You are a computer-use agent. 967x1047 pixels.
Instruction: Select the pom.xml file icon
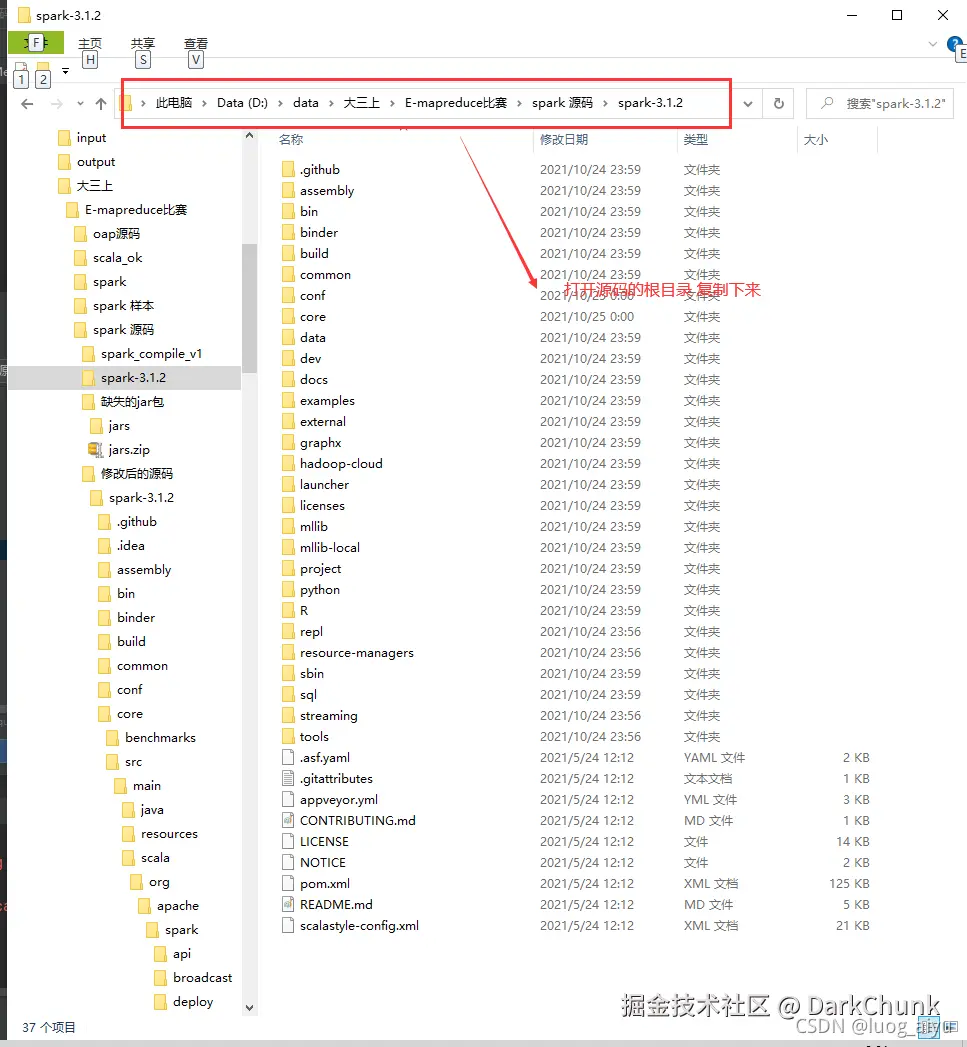point(288,883)
